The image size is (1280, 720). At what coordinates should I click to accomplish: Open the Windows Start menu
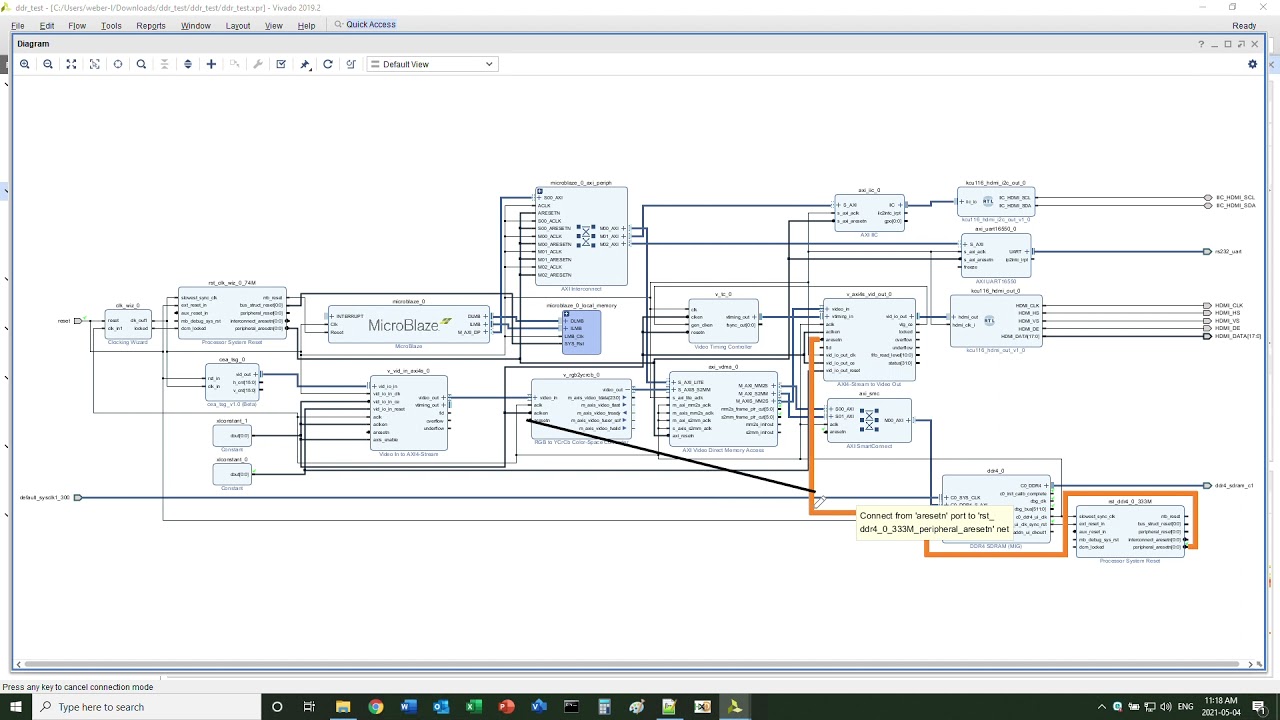pos(16,707)
